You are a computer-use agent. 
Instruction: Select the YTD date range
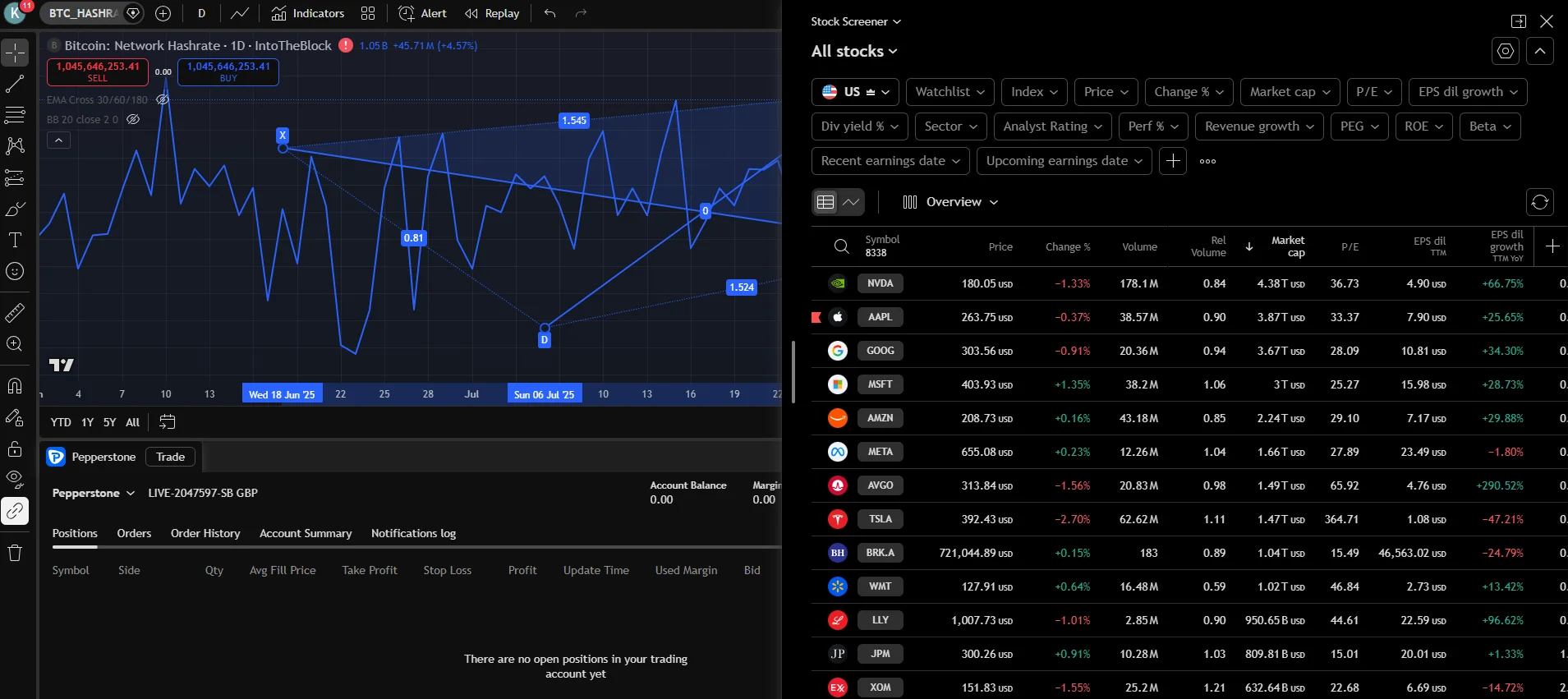tap(61, 422)
